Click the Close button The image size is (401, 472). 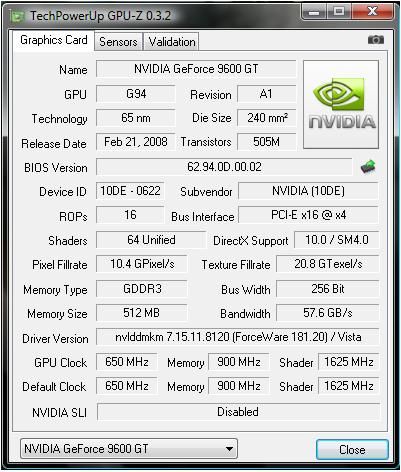352,450
